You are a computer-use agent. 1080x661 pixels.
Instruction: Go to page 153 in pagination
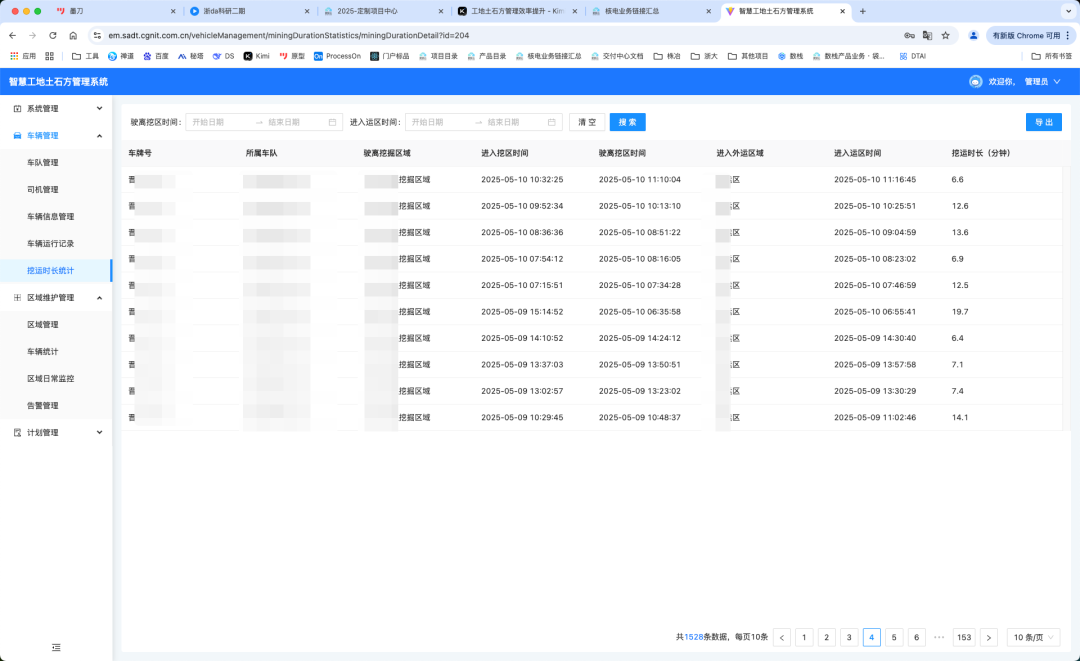coord(963,637)
